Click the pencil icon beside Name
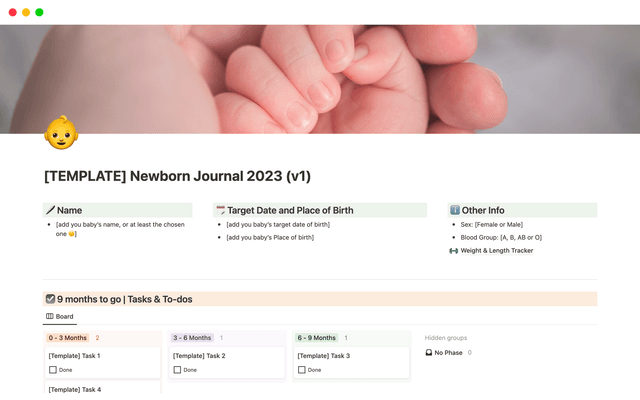This screenshot has width=640, height=400. [x=50, y=210]
